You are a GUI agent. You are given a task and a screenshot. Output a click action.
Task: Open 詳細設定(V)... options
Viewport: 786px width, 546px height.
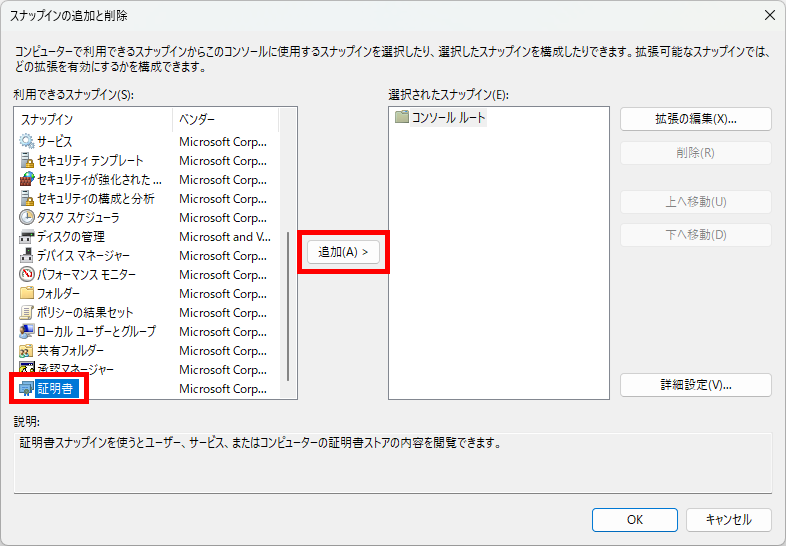(695, 385)
